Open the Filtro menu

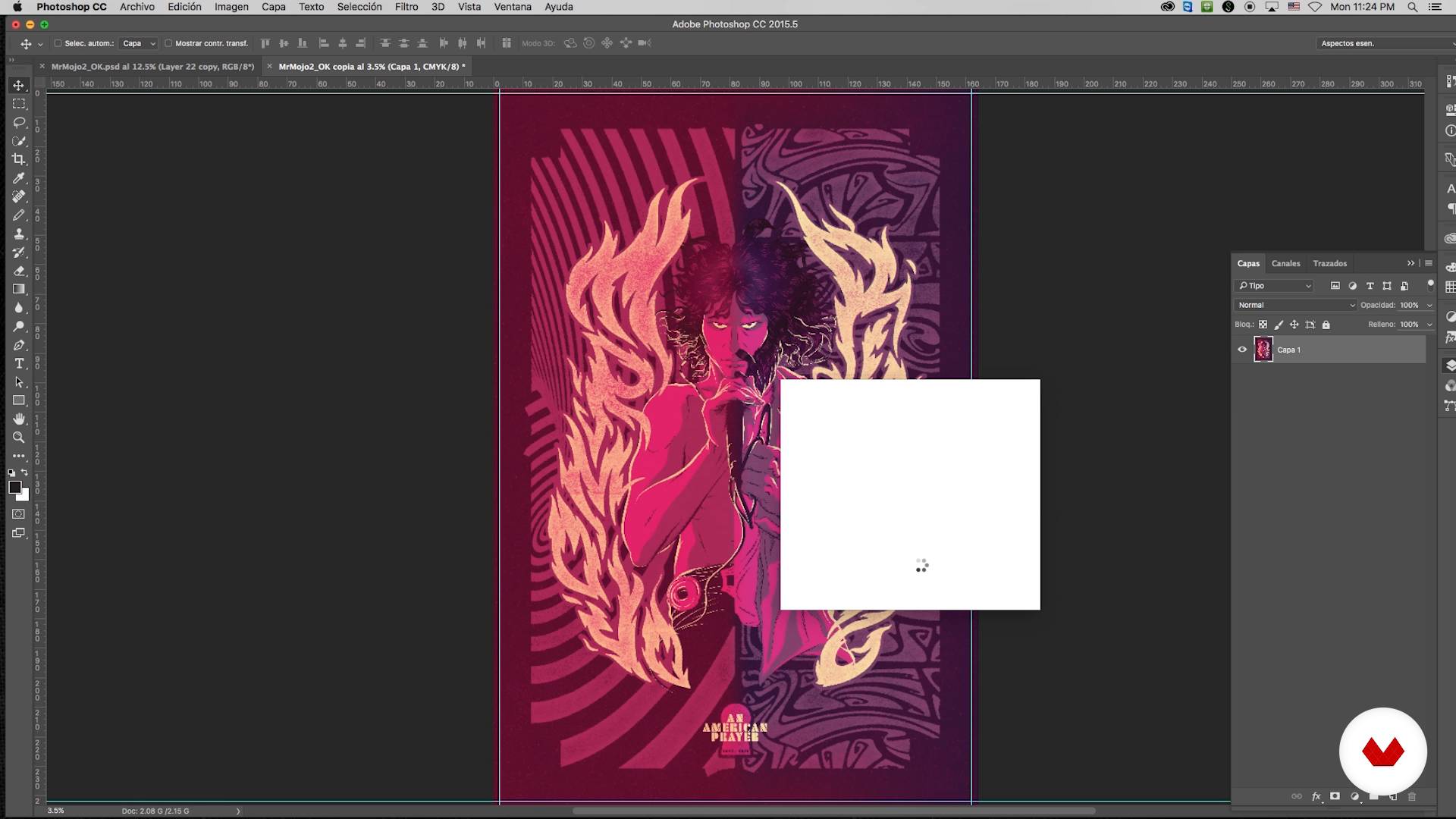(x=406, y=7)
